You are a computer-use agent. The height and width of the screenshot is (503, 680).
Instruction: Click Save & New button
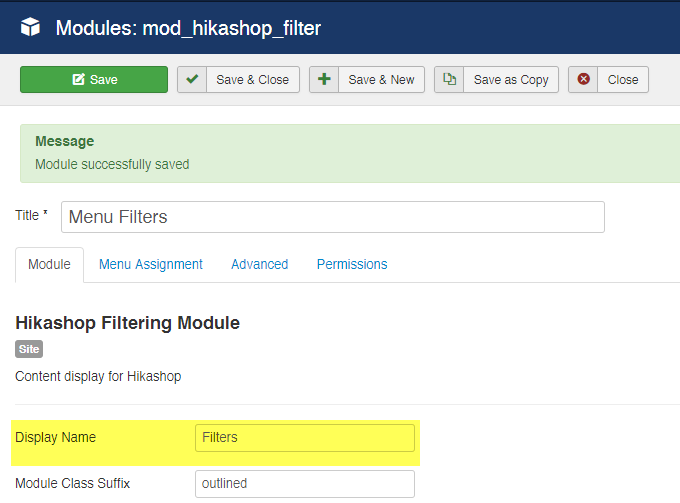pos(381,80)
